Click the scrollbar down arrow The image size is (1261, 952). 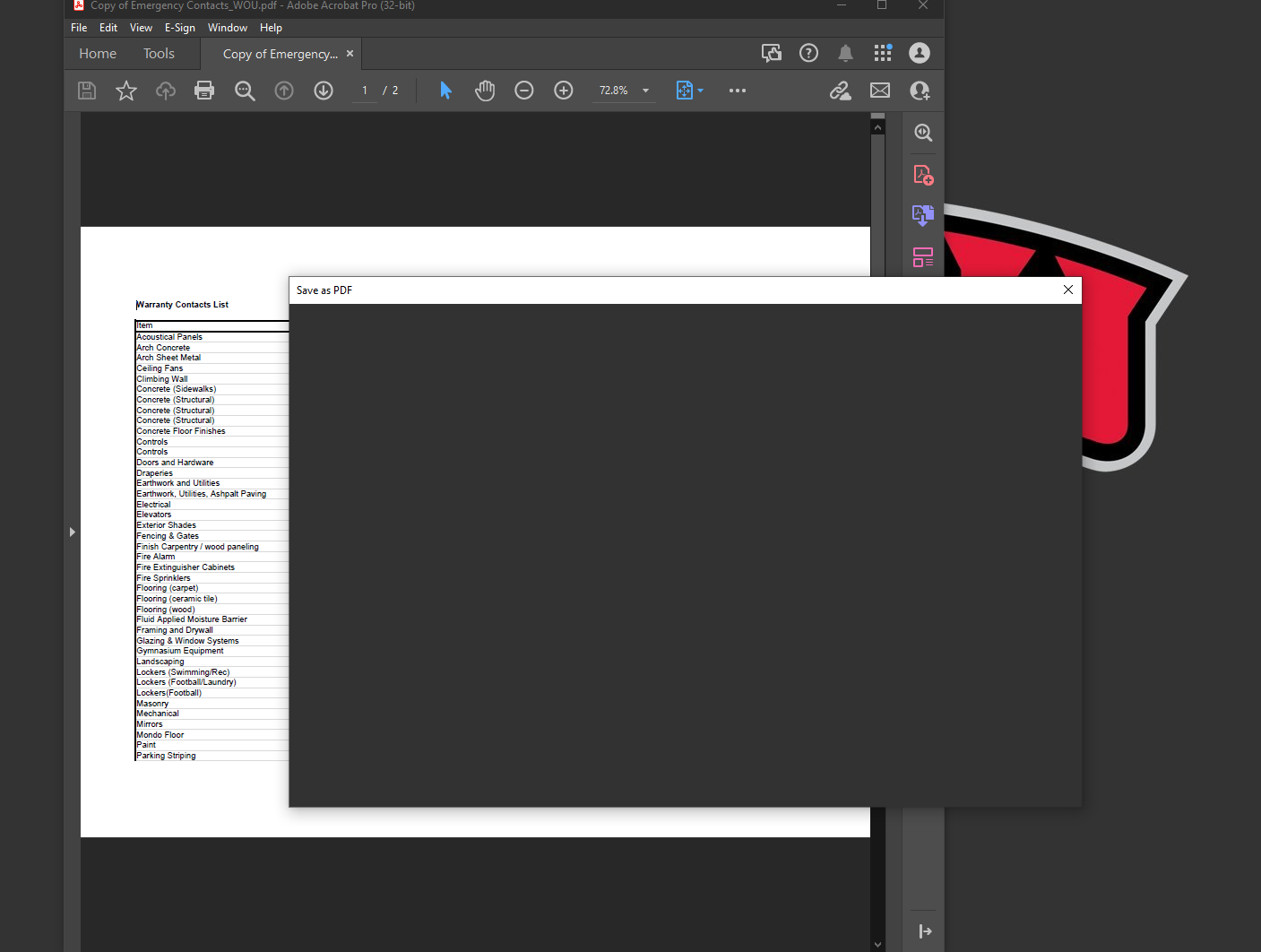point(877,945)
